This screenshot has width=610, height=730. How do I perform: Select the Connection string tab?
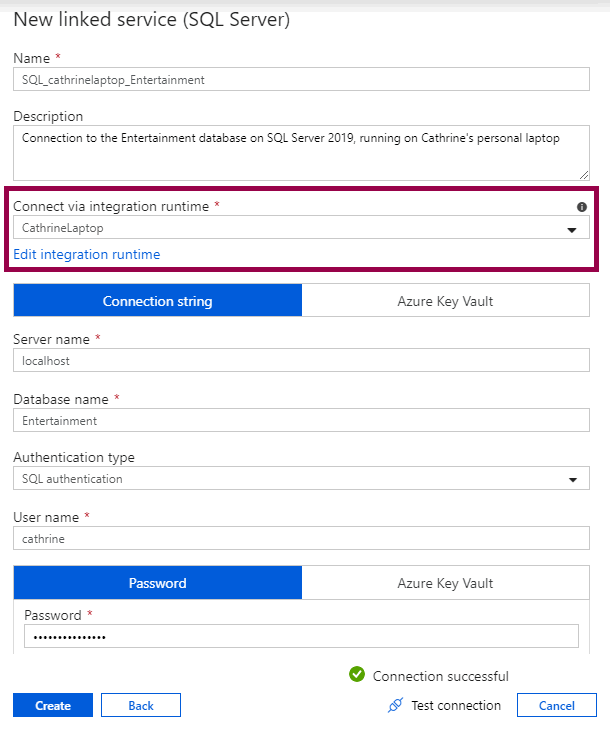[x=157, y=301]
